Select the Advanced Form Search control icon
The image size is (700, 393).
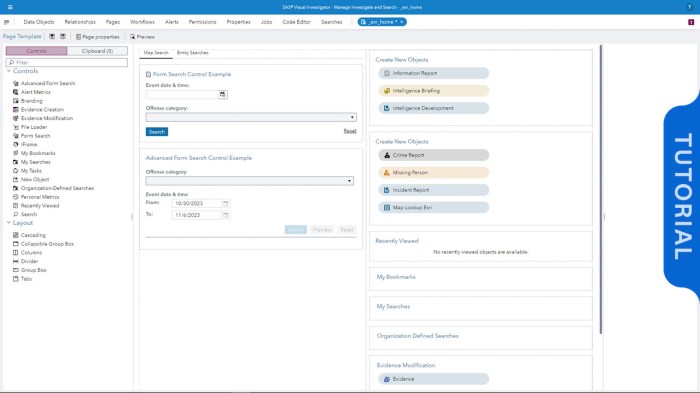pos(16,84)
